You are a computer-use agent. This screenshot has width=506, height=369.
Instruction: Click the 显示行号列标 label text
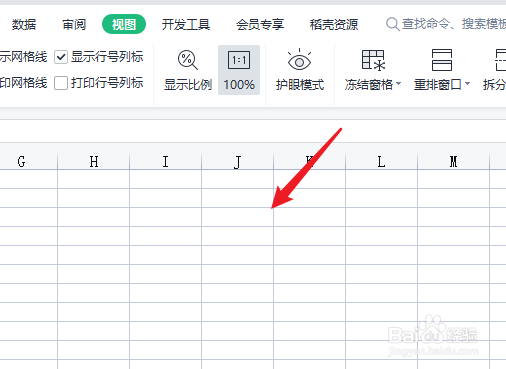click(x=107, y=57)
